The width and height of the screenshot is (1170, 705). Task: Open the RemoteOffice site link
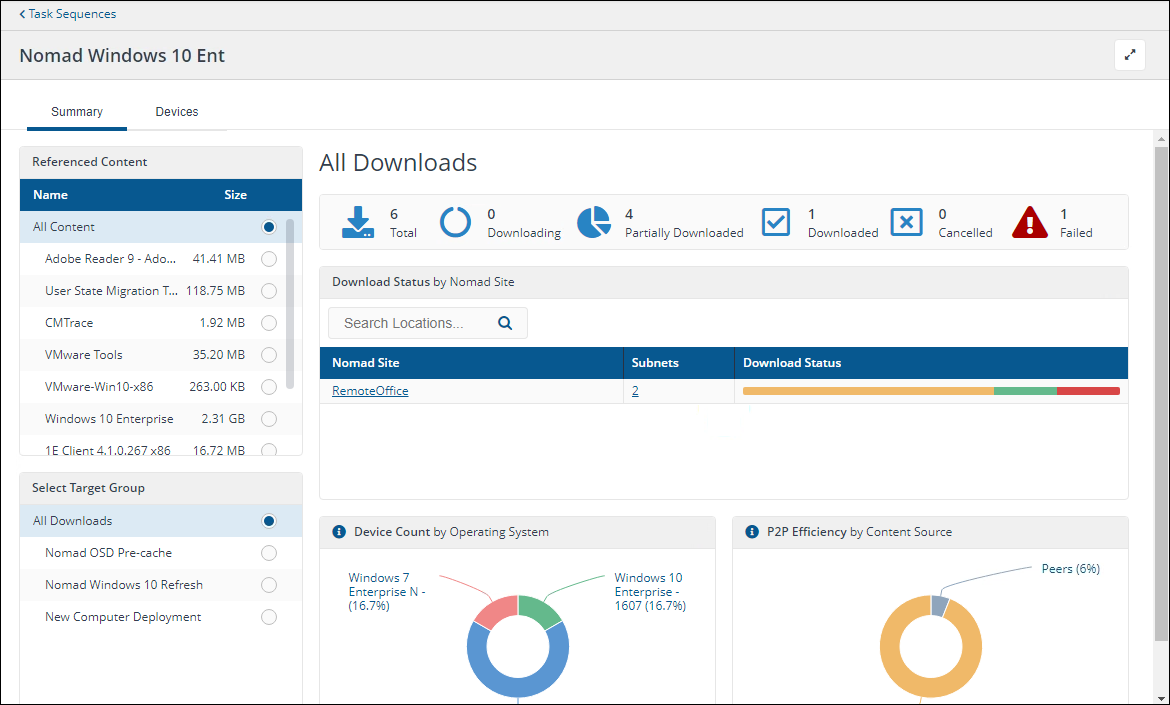(x=370, y=391)
